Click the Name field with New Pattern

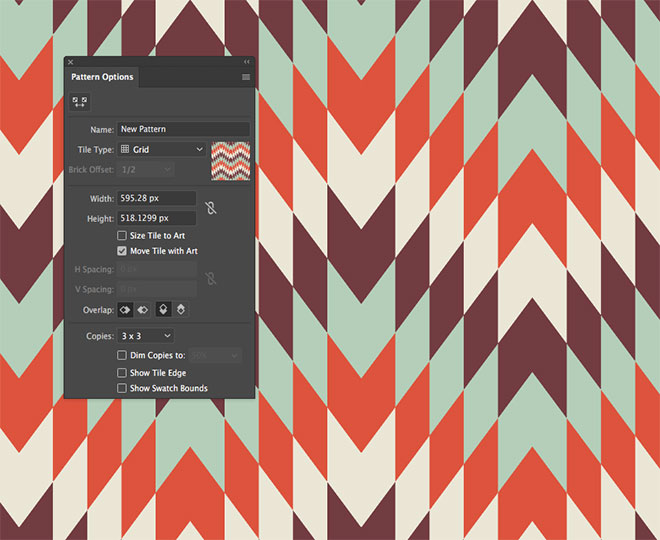point(183,129)
